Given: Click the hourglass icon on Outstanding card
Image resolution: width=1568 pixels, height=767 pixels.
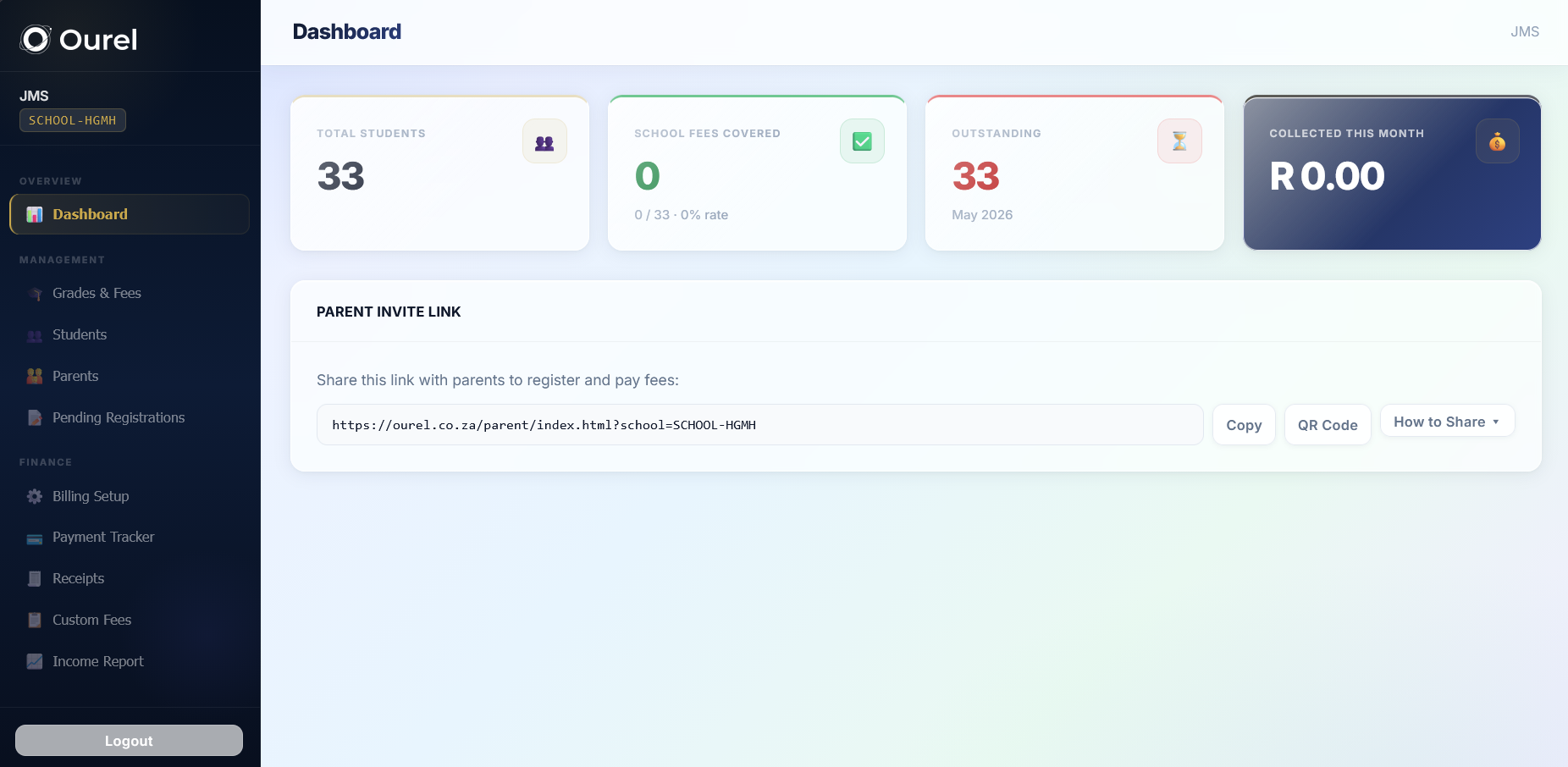Looking at the screenshot, I should [x=1179, y=141].
